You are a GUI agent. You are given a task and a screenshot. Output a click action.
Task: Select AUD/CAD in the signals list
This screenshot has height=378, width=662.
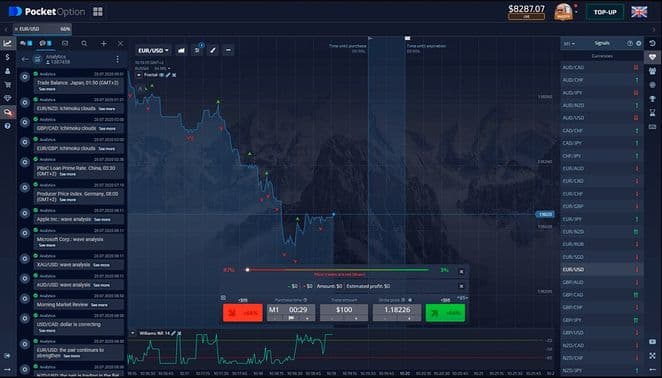pos(602,67)
